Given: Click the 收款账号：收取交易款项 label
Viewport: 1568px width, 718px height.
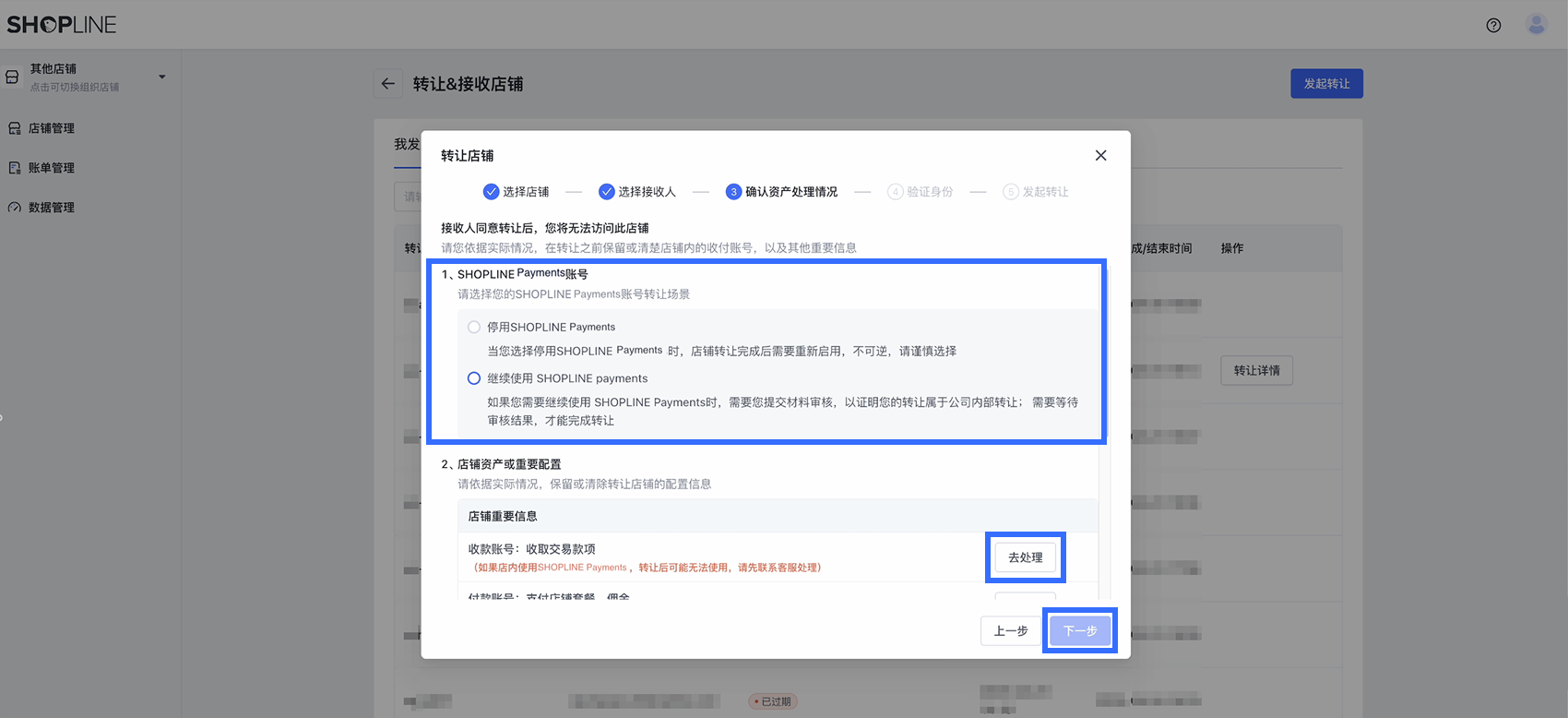Looking at the screenshot, I should (531, 549).
